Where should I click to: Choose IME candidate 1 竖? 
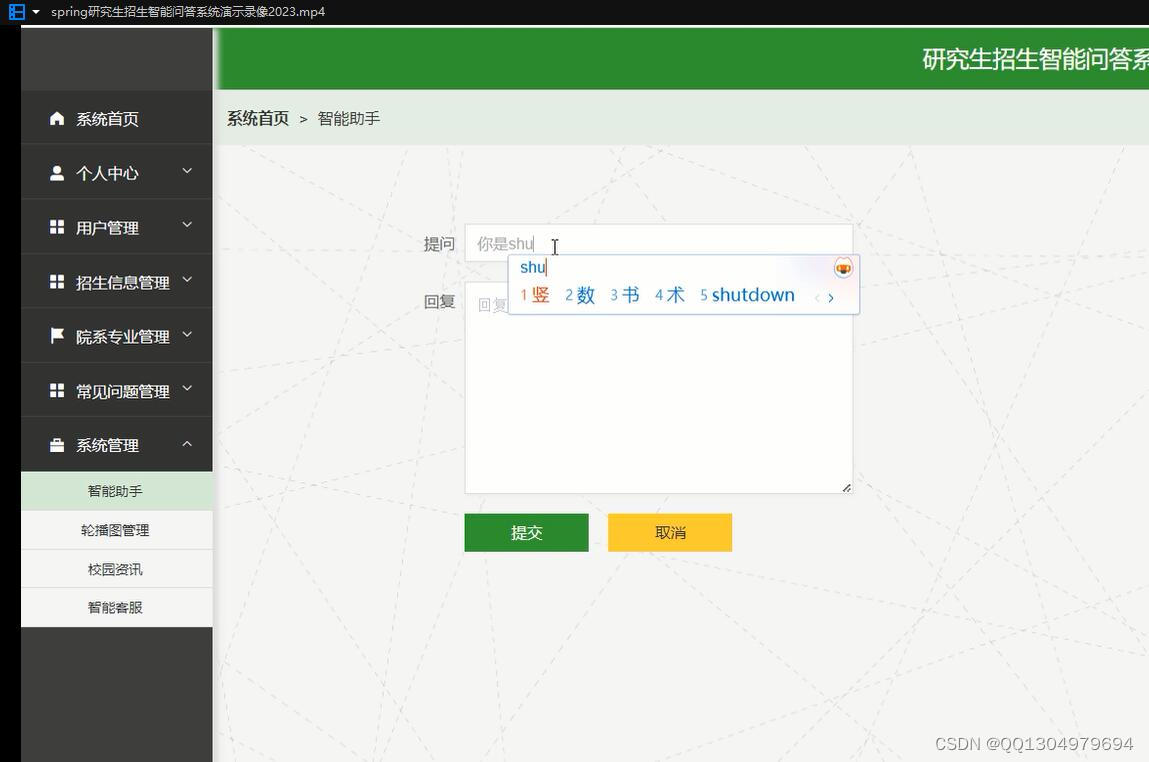535,295
